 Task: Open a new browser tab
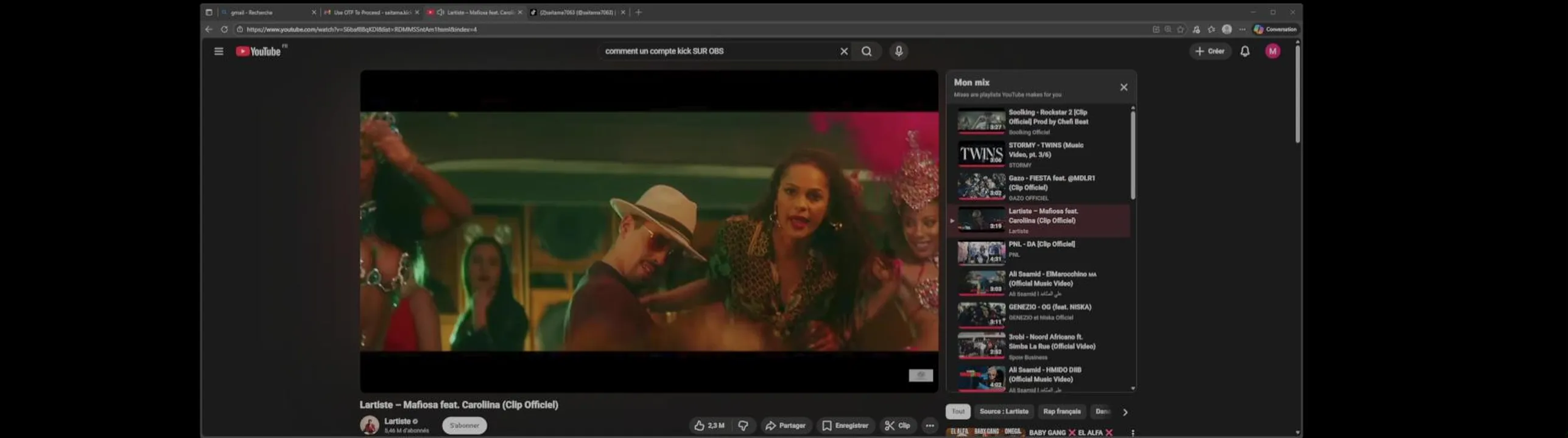click(x=639, y=12)
